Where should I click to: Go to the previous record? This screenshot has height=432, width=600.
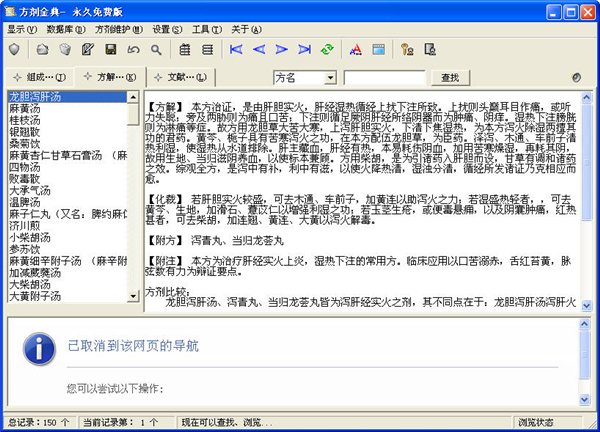click(x=259, y=49)
